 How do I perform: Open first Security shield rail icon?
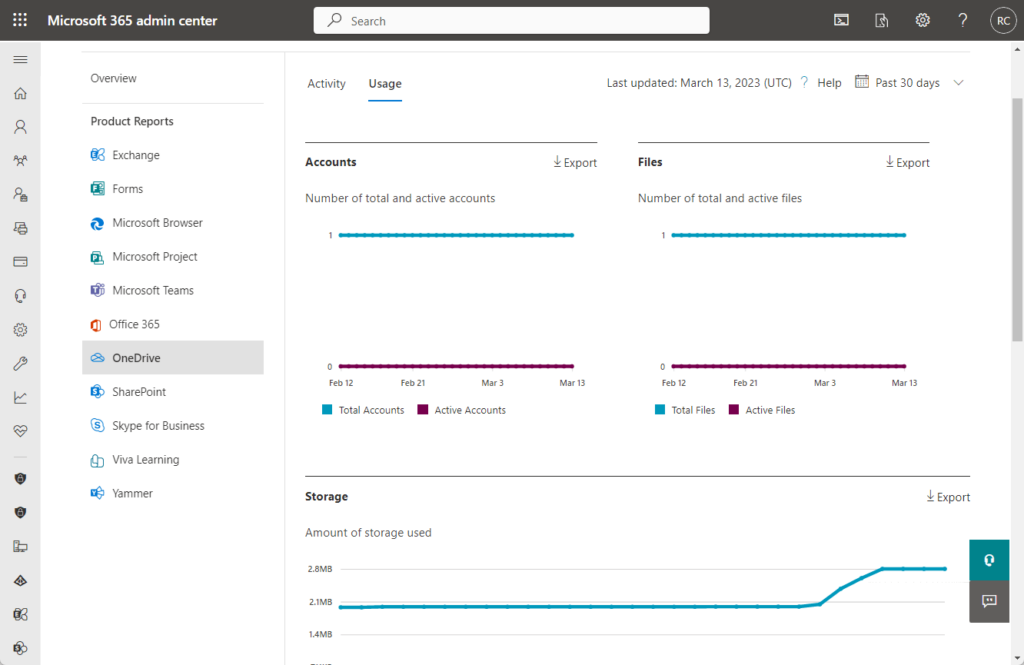point(20,479)
